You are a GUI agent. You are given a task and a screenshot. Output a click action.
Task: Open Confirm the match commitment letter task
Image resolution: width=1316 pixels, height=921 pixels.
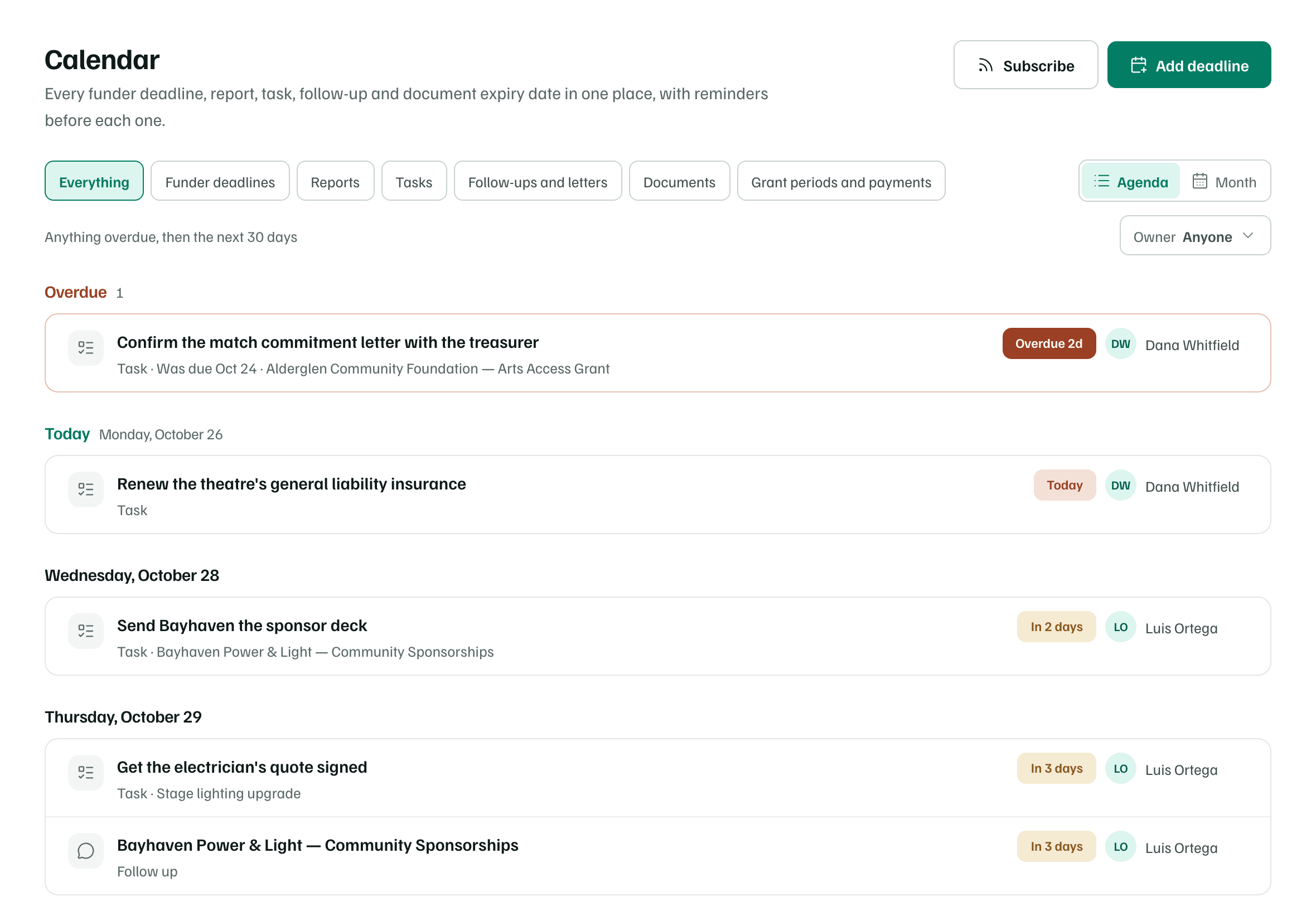click(657, 353)
